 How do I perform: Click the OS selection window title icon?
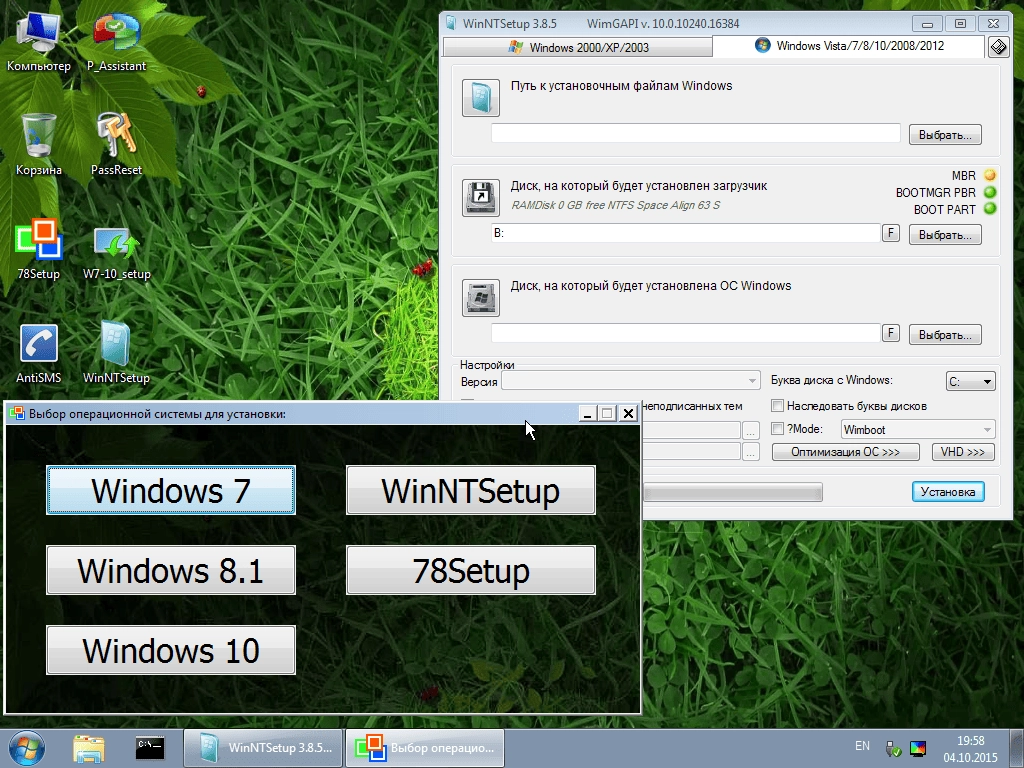tap(18, 413)
